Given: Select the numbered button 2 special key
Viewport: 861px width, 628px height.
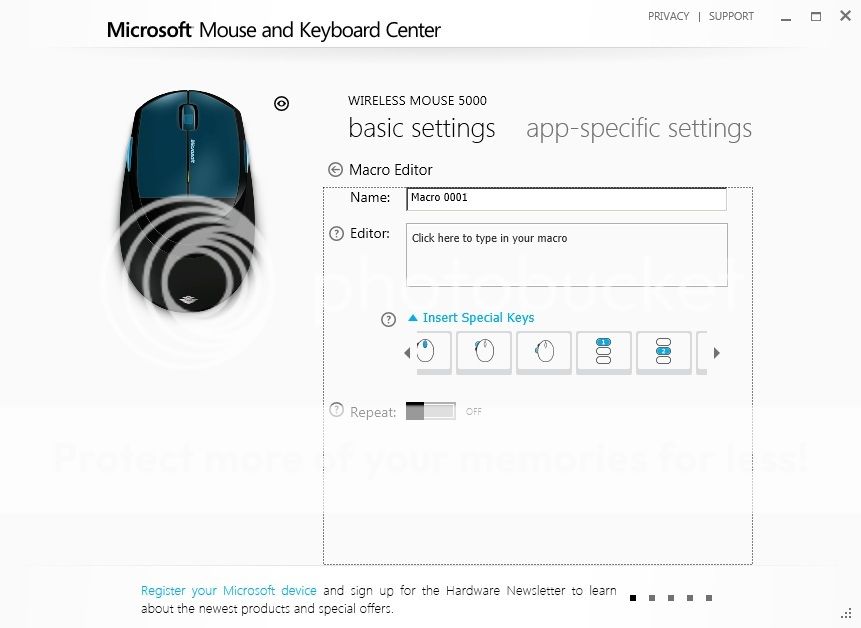Looking at the screenshot, I should point(664,352).
